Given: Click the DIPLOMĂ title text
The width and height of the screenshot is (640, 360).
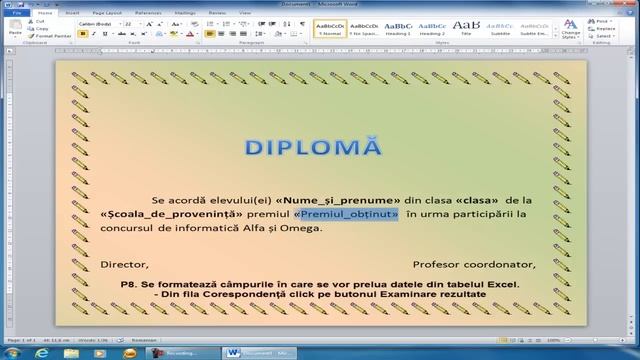Looking at the screenshot, I should (x=313, y=147).
